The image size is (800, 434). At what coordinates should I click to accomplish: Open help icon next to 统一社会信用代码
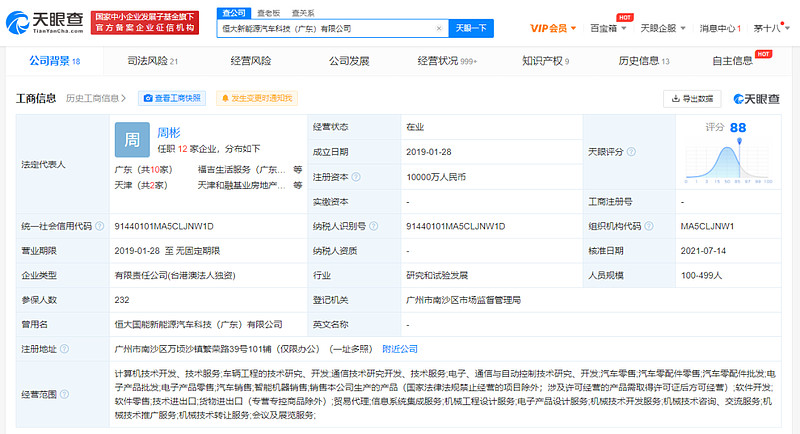[x=99, y=226]
